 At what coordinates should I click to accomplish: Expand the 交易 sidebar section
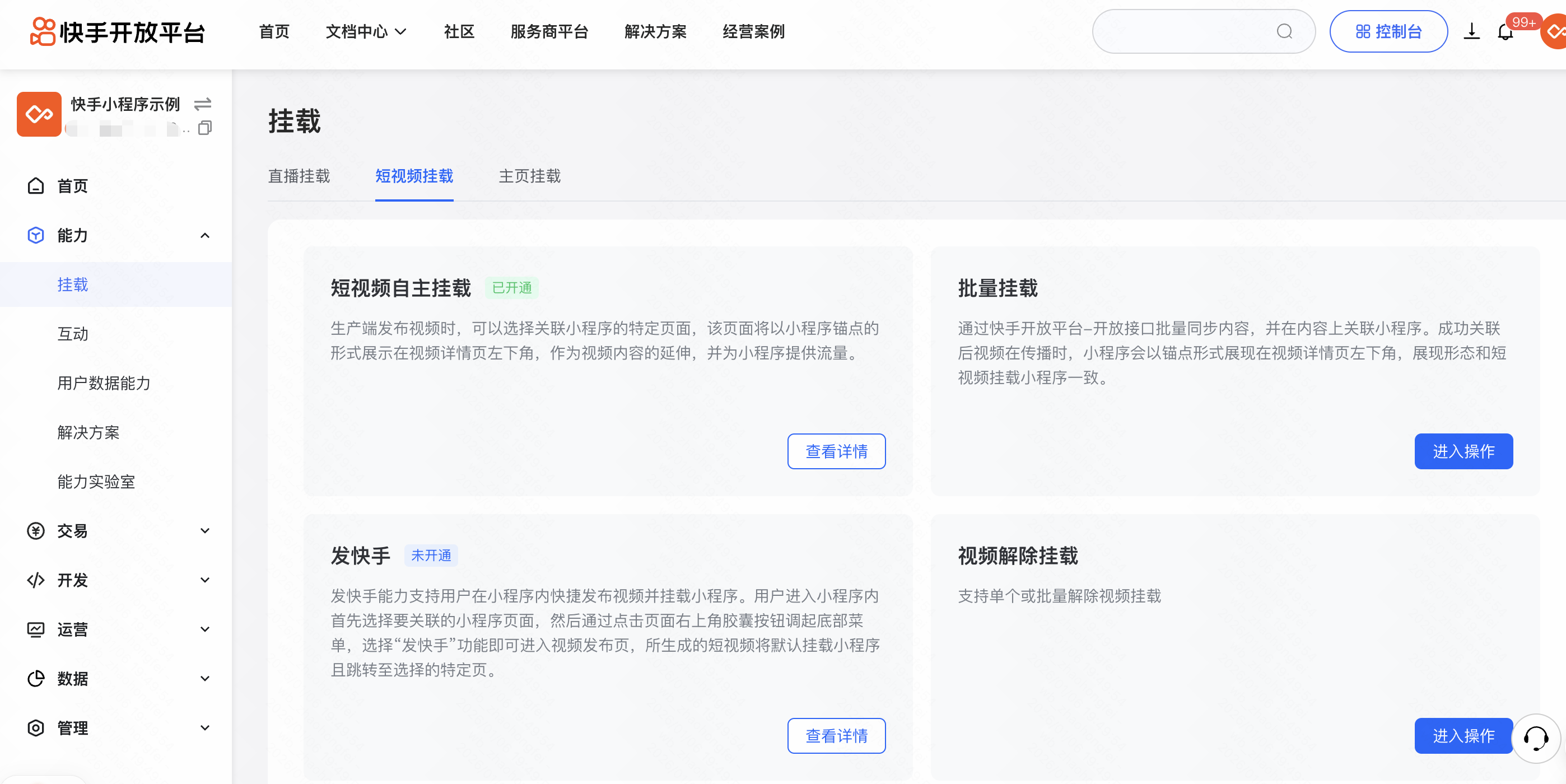205,530
